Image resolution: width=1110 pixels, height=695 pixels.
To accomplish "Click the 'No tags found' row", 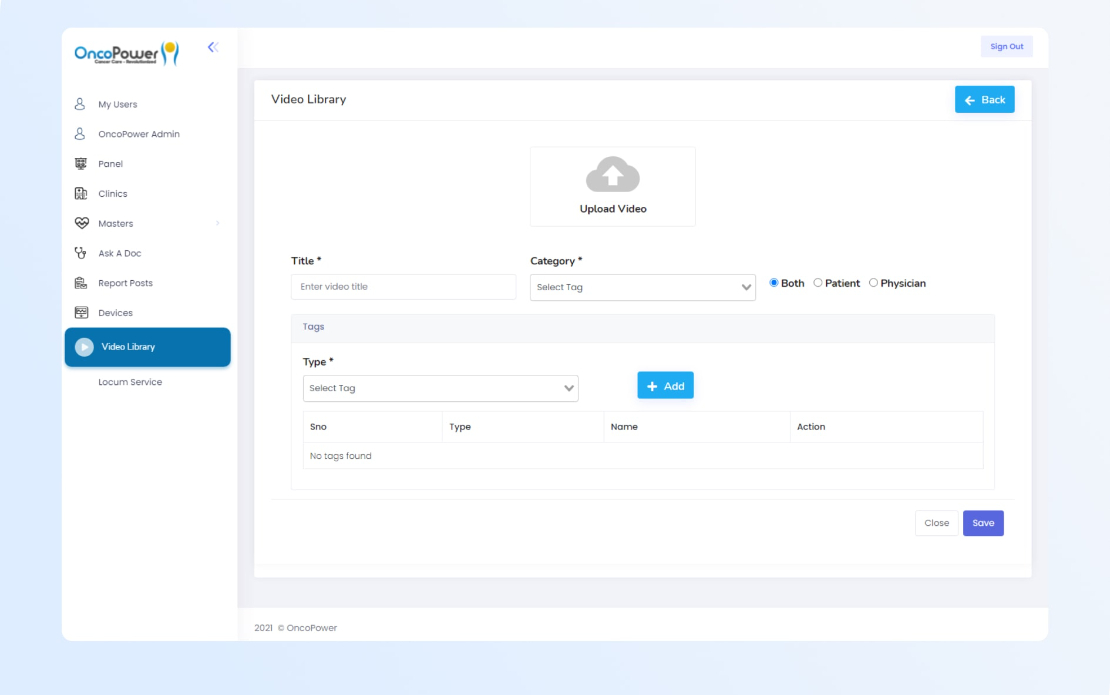I will click(x=643, y=456).
